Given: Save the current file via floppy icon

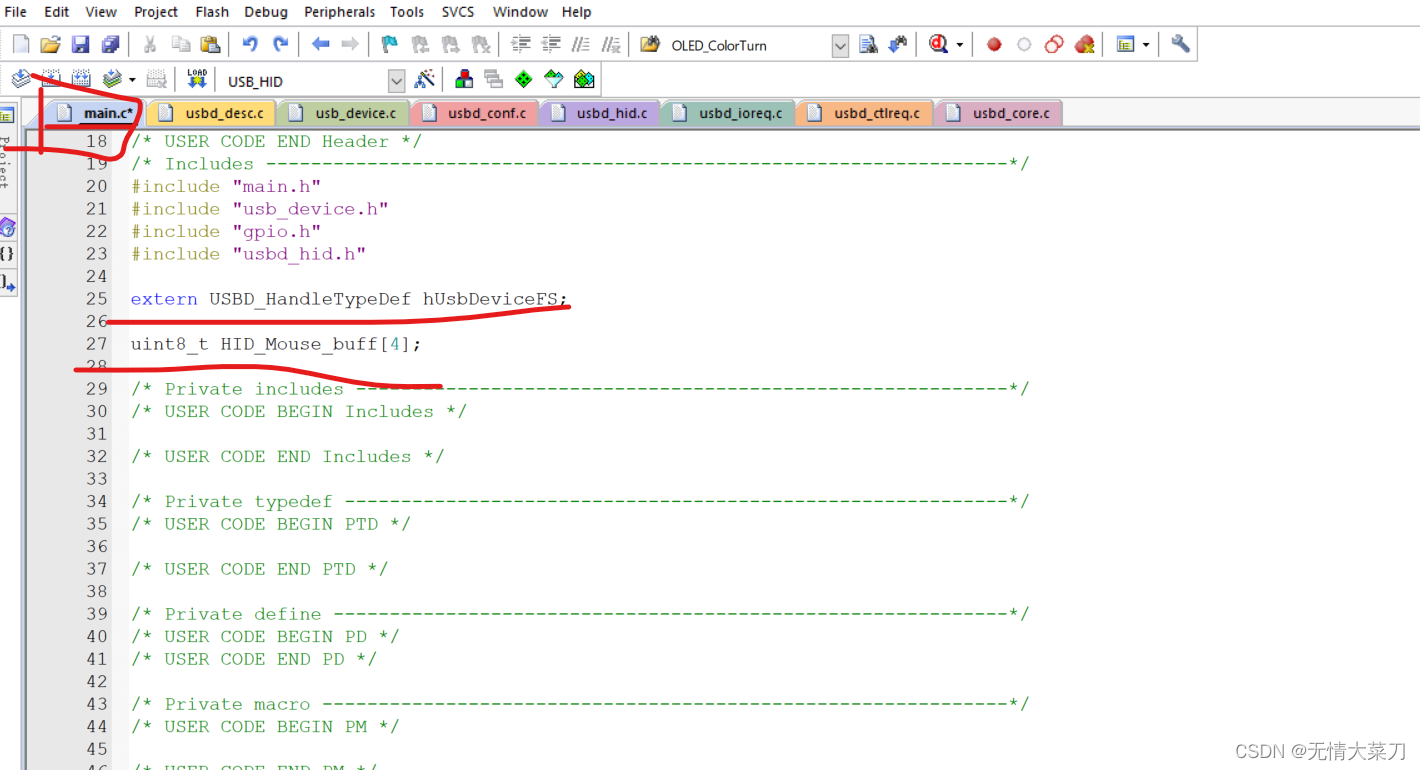Looking at the screenshot, I should 81,45.
